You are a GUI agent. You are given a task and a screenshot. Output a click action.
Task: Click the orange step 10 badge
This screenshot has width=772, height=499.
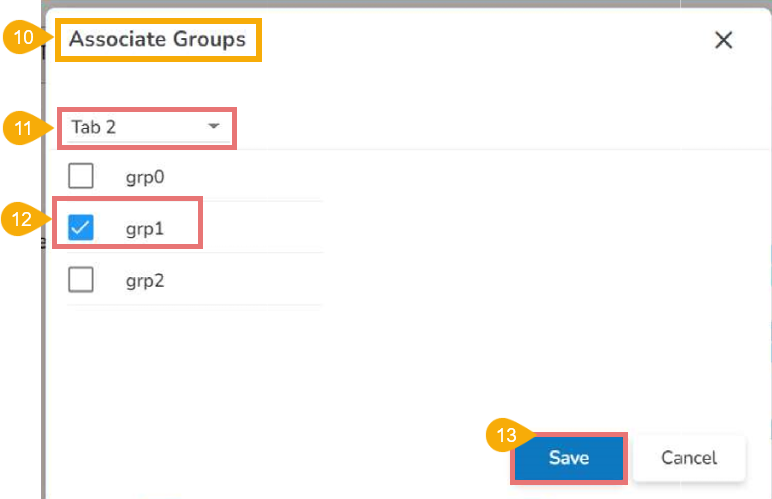(x=21, y=40)
